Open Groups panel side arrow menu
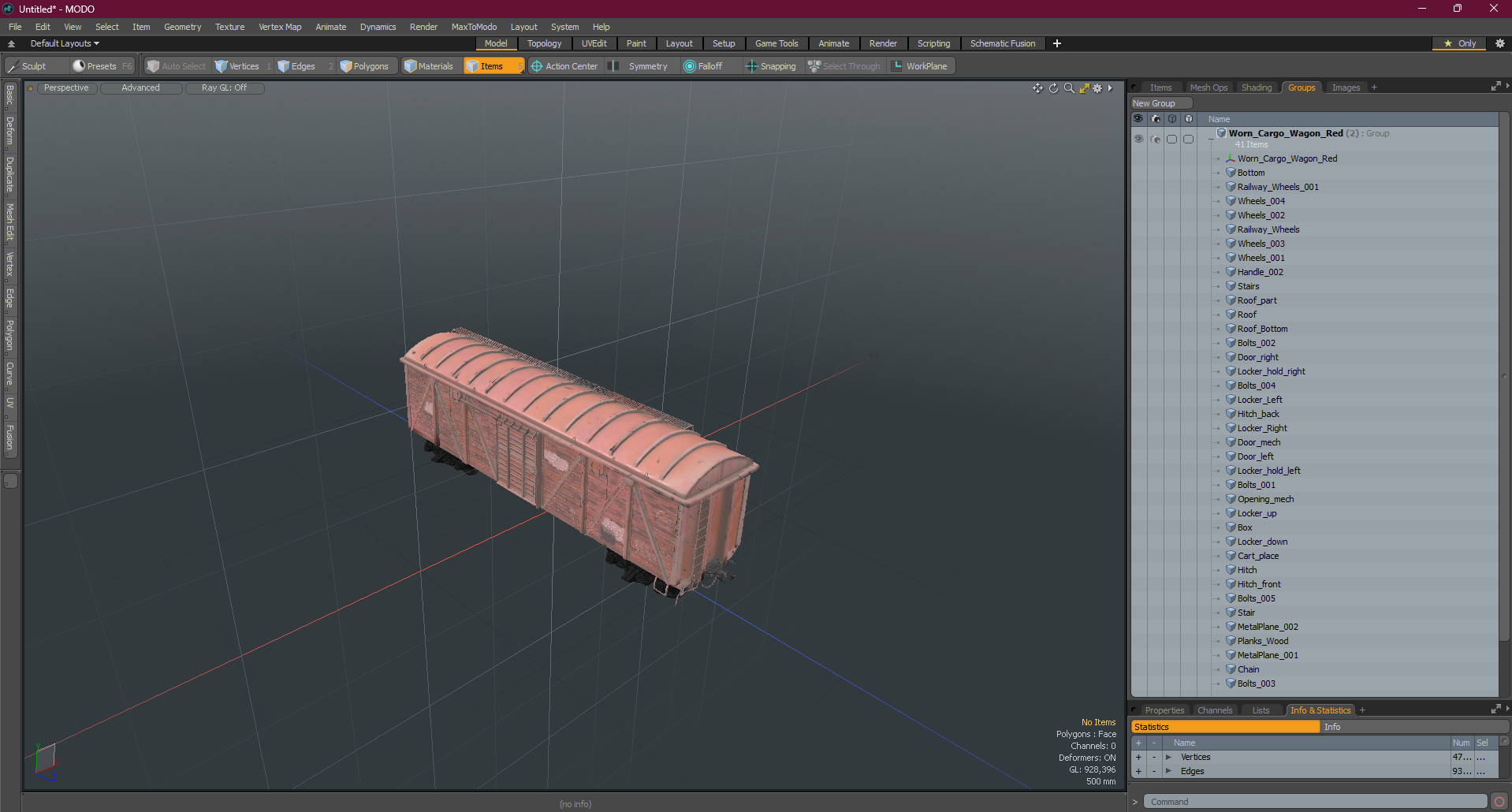 pos(1507,87)
